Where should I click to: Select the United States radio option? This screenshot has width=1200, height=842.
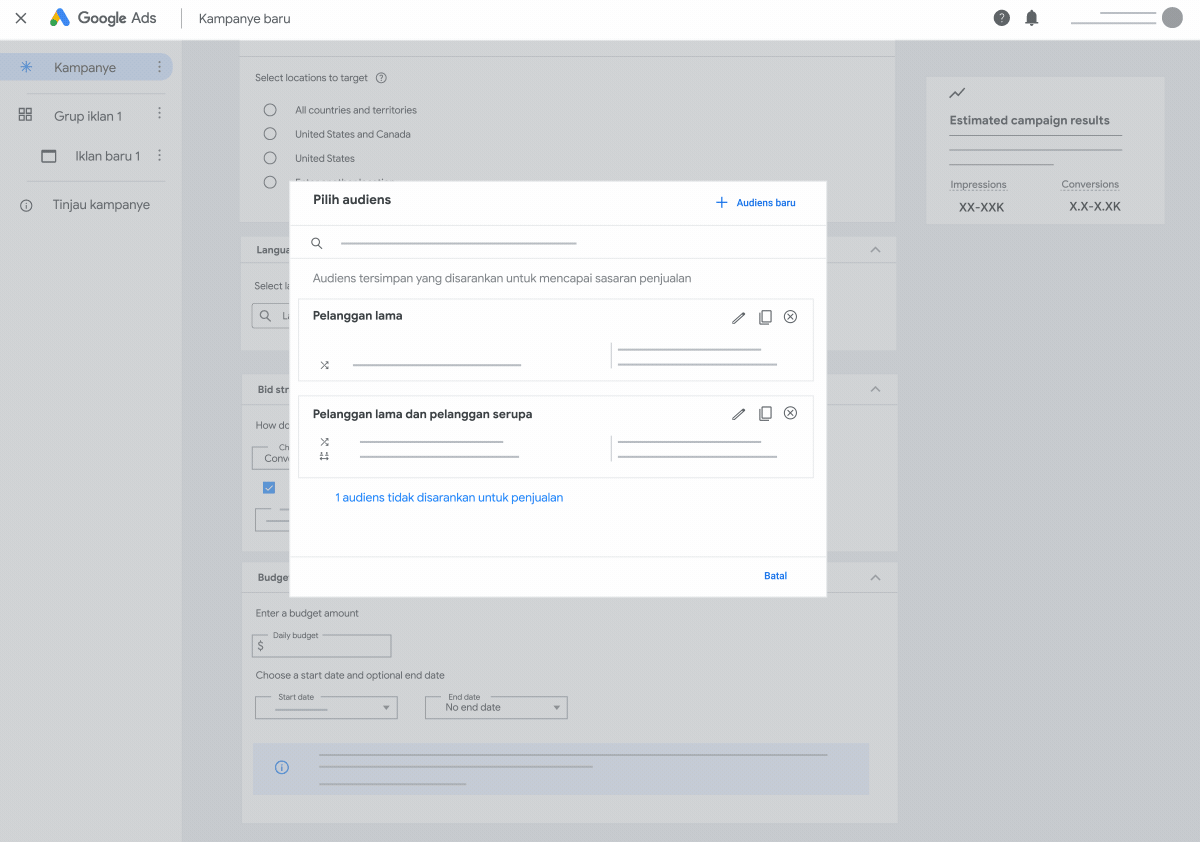pos(270,158)
